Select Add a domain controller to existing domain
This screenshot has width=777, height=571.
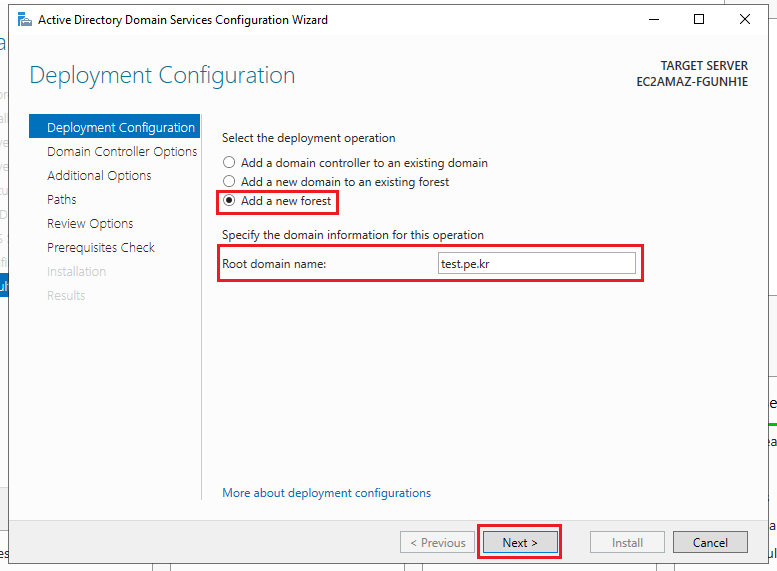click(355, 163)
